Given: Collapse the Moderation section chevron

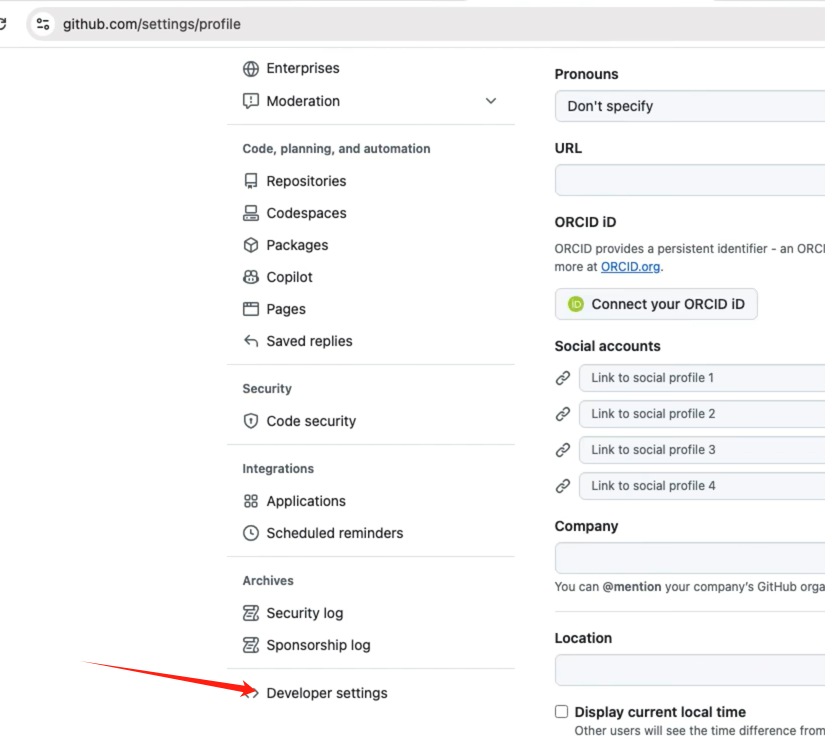Looking at the screenshot, I should point(490,101).
